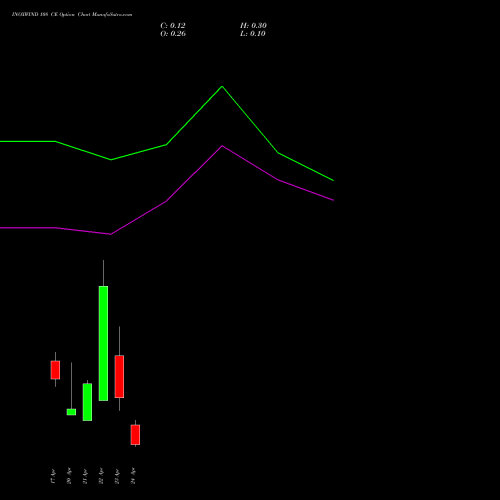Click the '24 Apr' date axis label
This screenshot has height=500, width=500.
pyautogui.click(x=133, y=476)
